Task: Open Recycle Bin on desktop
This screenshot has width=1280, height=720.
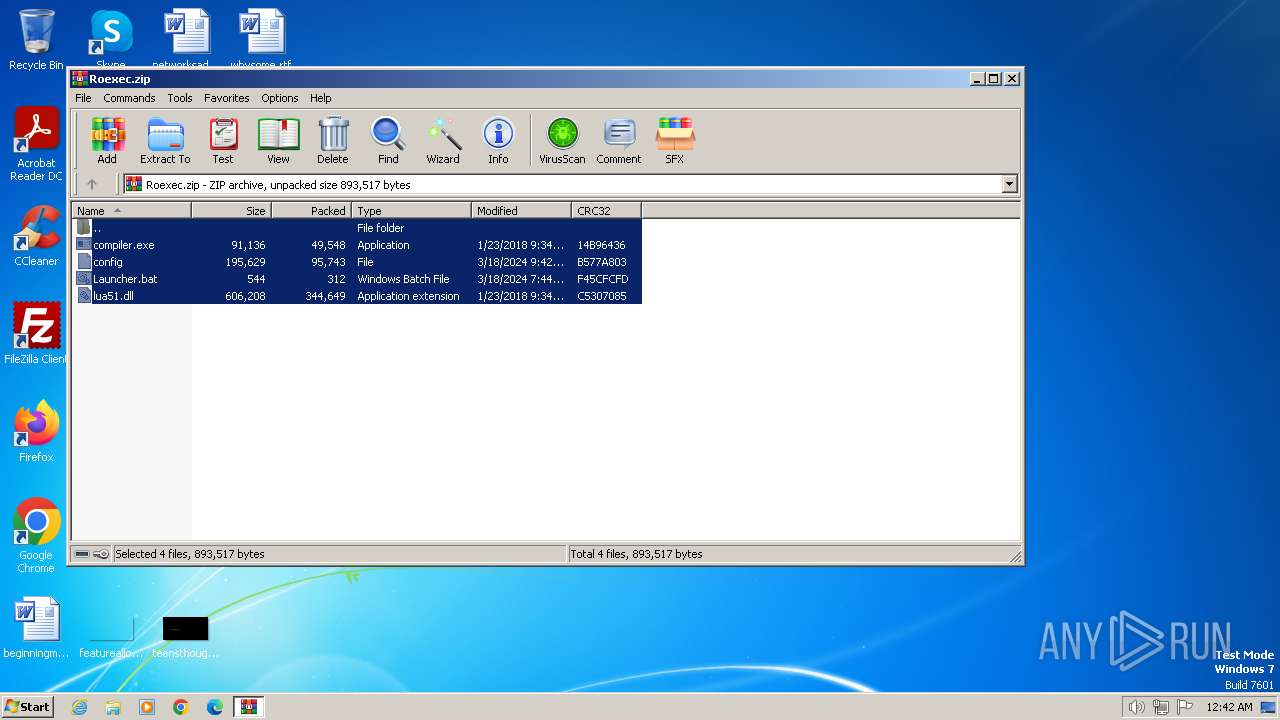Action: (36, 40)
